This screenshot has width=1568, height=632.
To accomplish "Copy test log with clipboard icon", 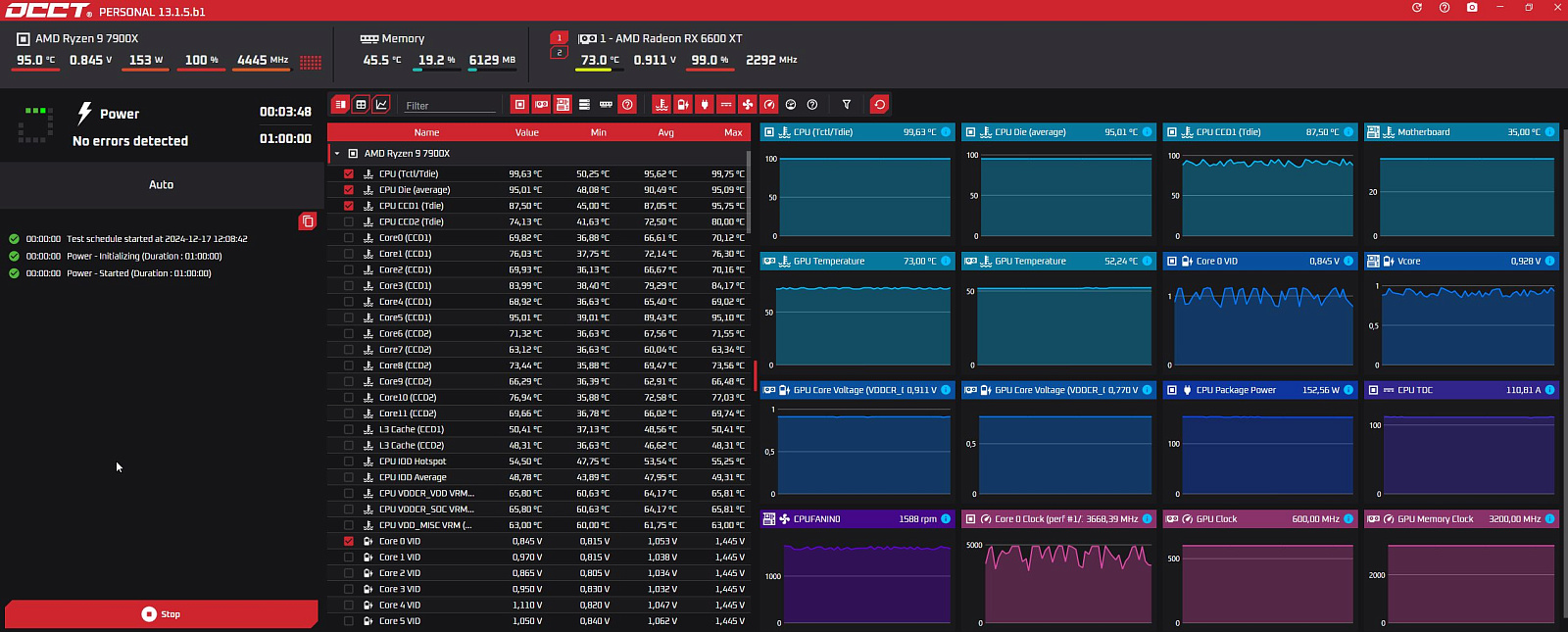I will point(308,221).
